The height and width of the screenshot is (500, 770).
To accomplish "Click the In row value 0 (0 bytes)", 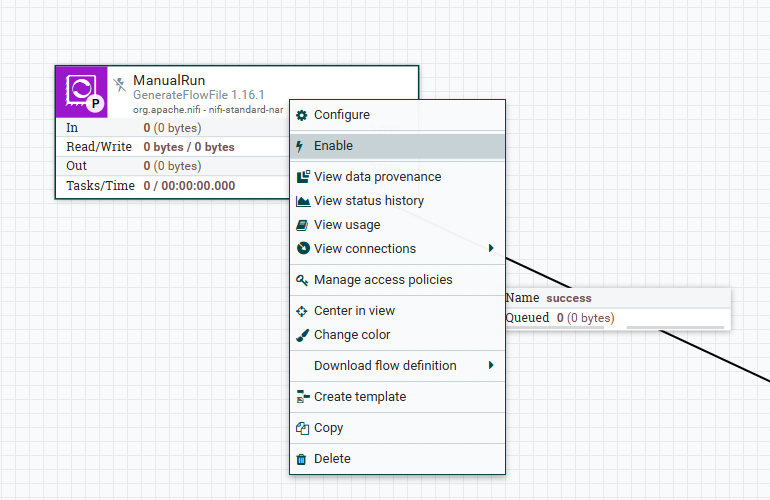I will [x=172, y=128].
